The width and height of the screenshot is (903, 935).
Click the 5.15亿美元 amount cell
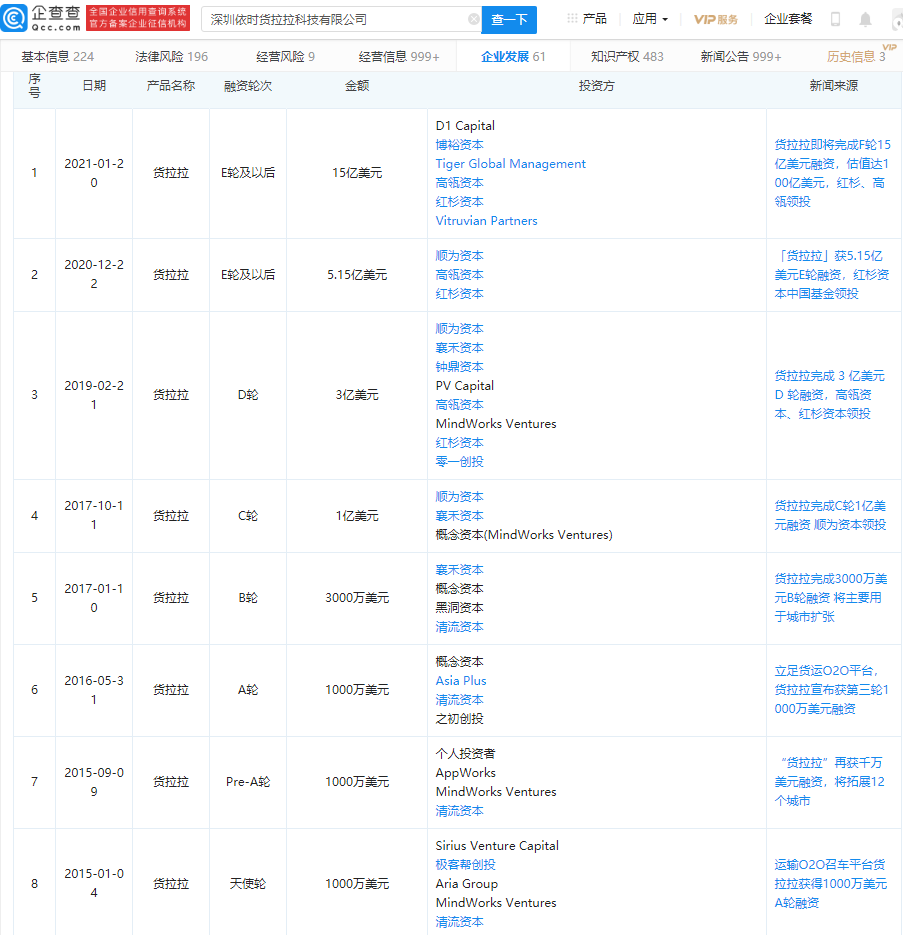tap(357, 275)
